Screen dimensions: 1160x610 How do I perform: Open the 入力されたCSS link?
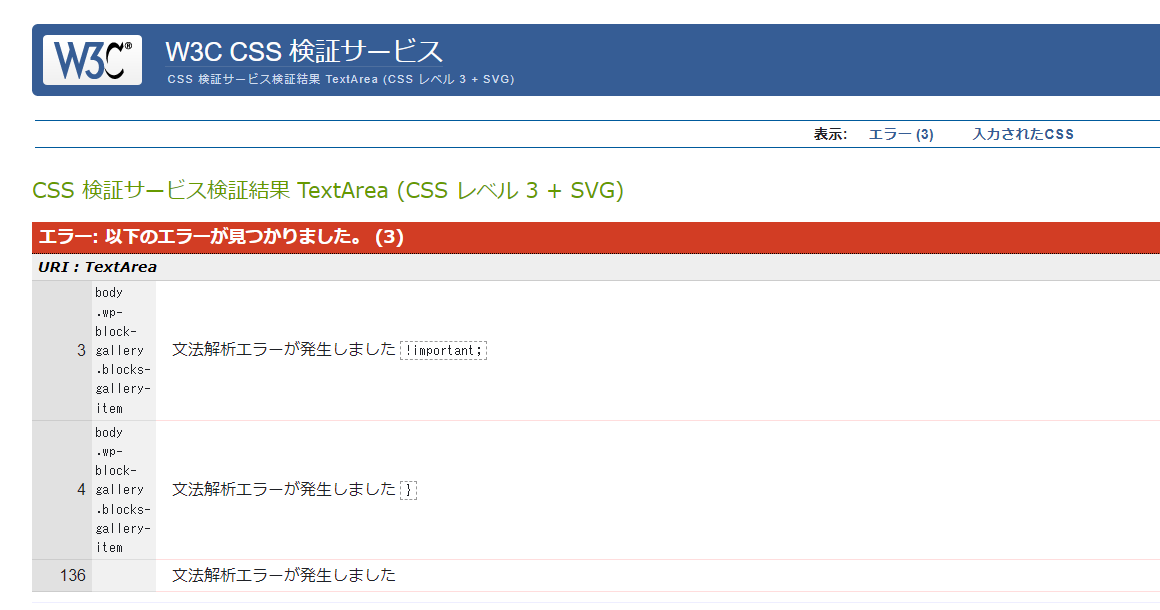[1022, 135]
